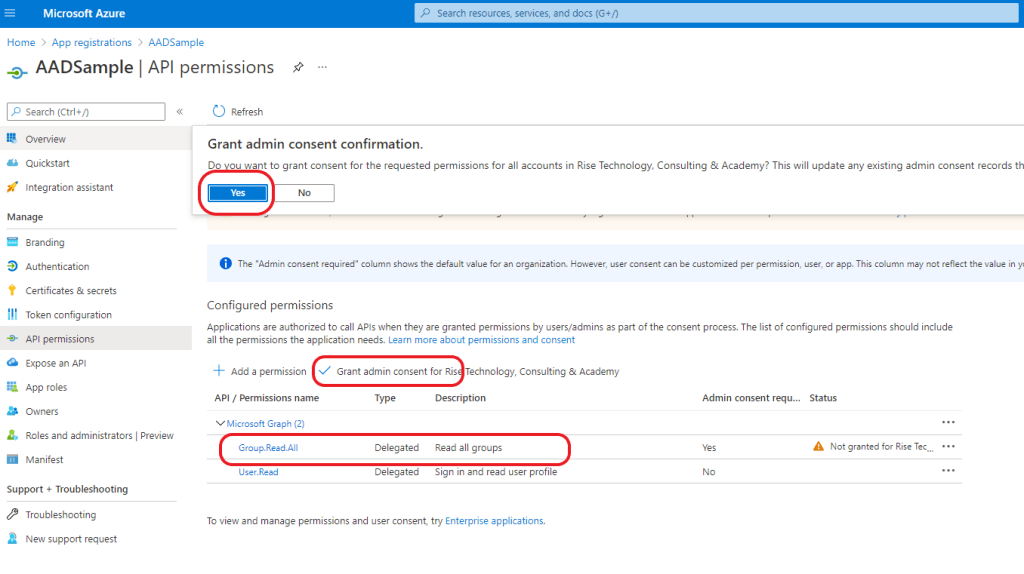Screen dimensions: 1024x574
Task: Pin the AADSample blade with pin icon
Action: pyautogui.click(x=297, y=68)
